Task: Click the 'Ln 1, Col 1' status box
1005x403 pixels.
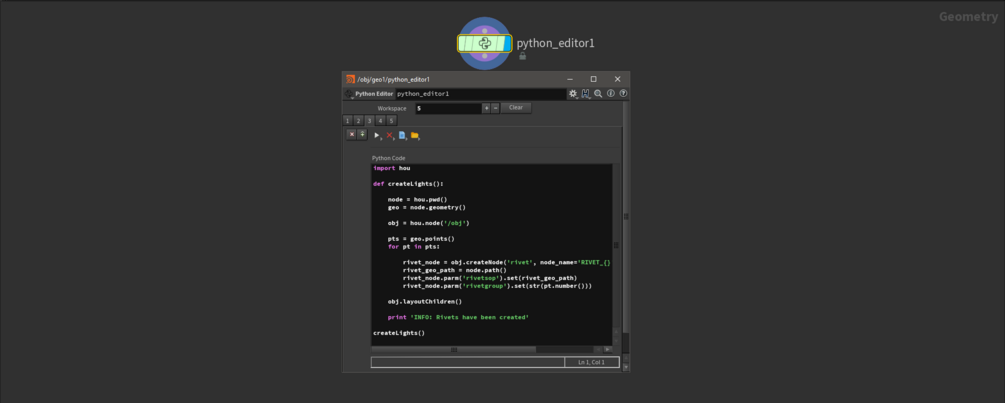Action: pyautogui.click(x=592, y=362)
